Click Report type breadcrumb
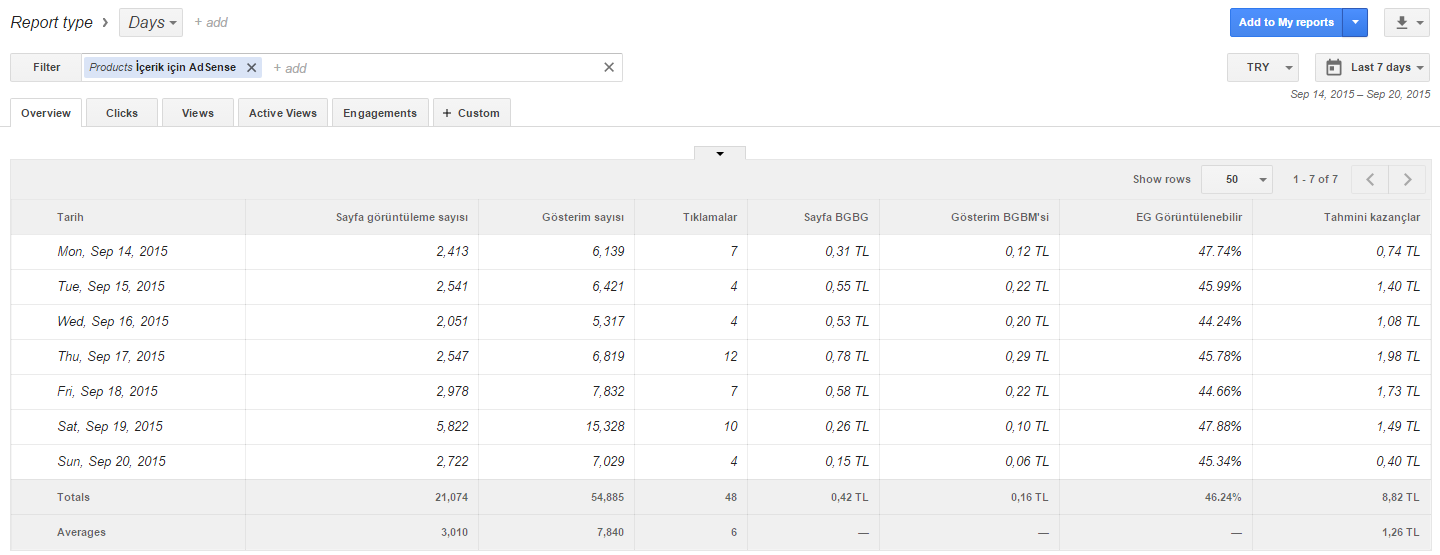Image resolution: width=1440 pixels, height=555 pixels. [51, 22]
